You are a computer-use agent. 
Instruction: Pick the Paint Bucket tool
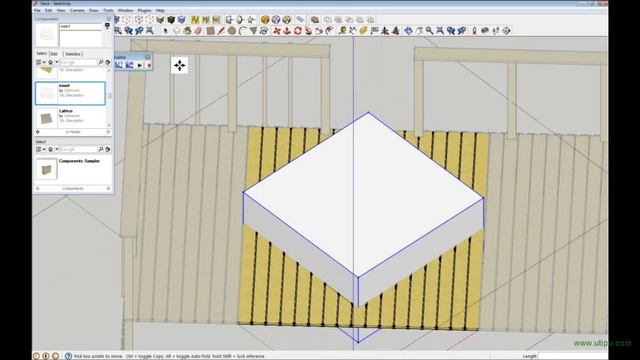point(187,31)
